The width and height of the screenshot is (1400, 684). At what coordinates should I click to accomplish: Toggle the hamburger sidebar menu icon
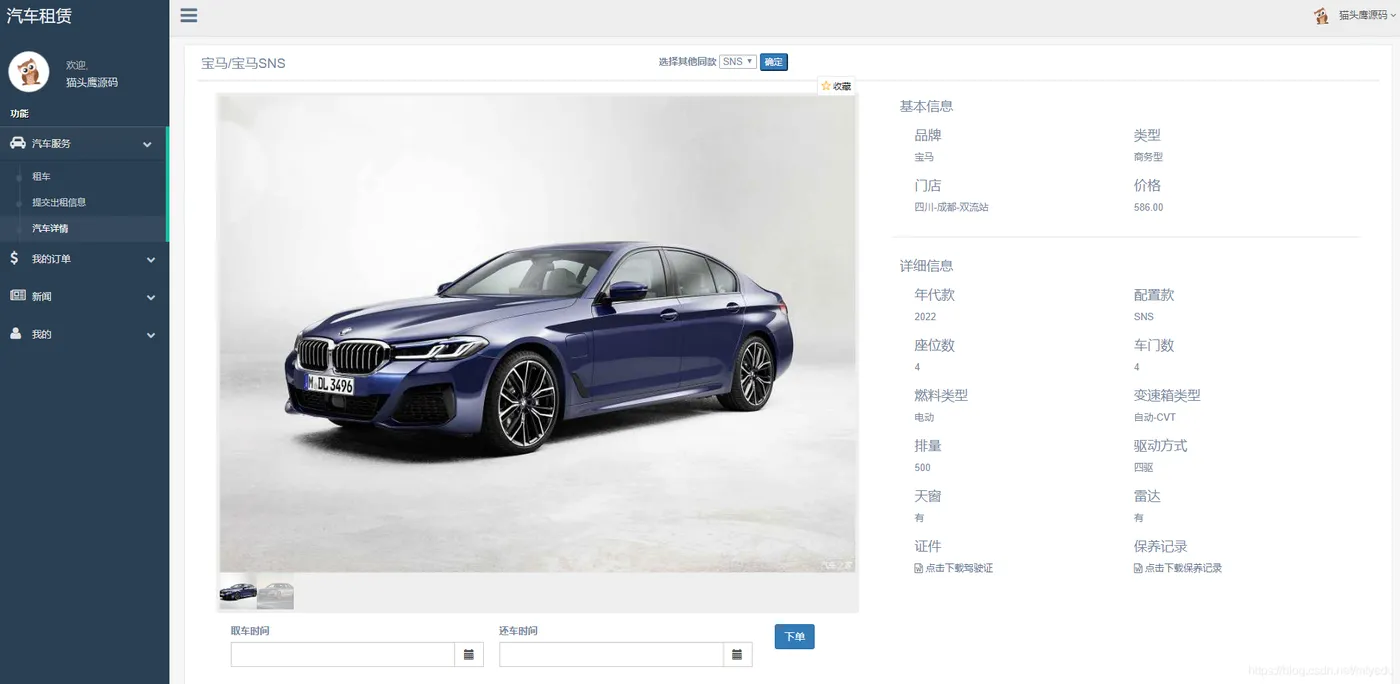(188, 15)
